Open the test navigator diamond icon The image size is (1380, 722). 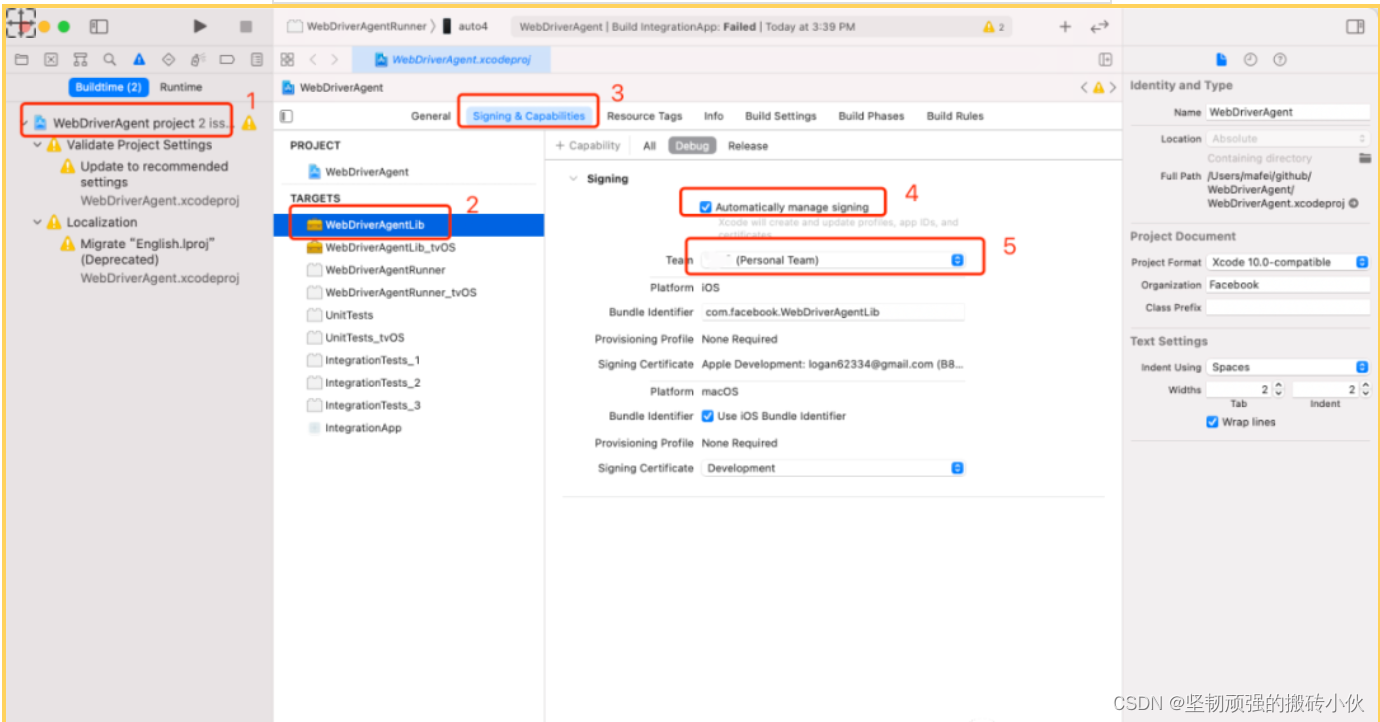pyautogui.click(x=168, y=60)
